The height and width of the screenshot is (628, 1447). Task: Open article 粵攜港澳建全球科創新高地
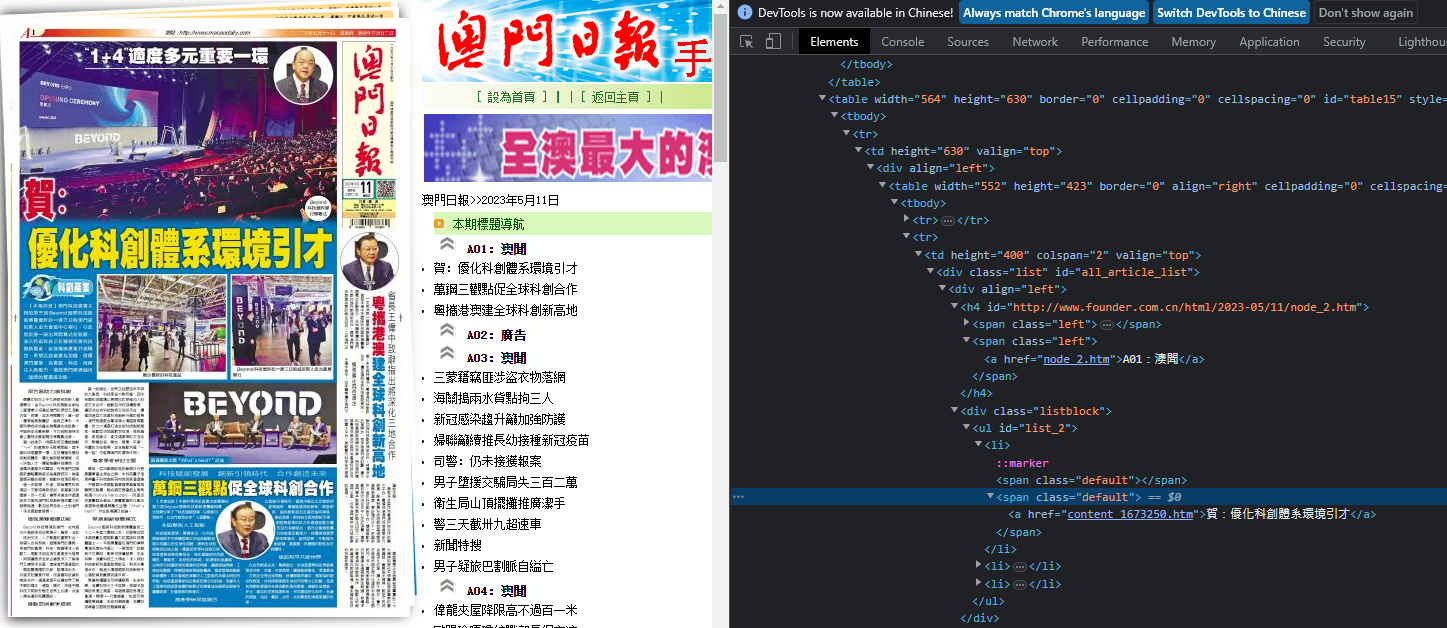pos(506,310)
